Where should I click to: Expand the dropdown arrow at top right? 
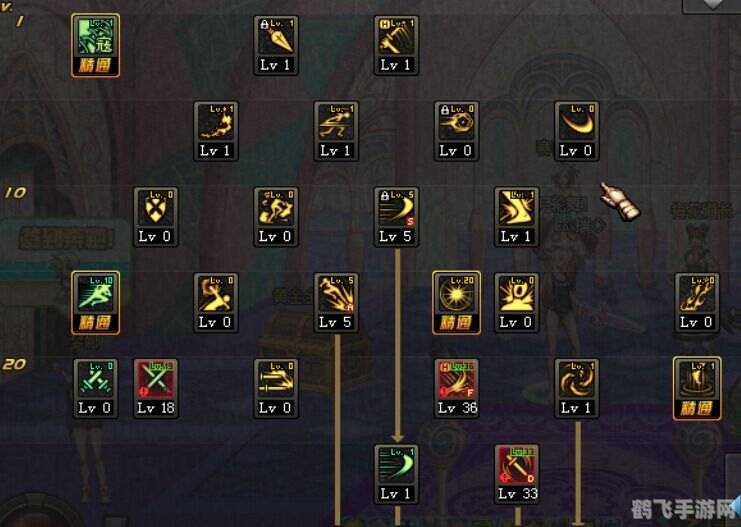(x=713, y=5)
